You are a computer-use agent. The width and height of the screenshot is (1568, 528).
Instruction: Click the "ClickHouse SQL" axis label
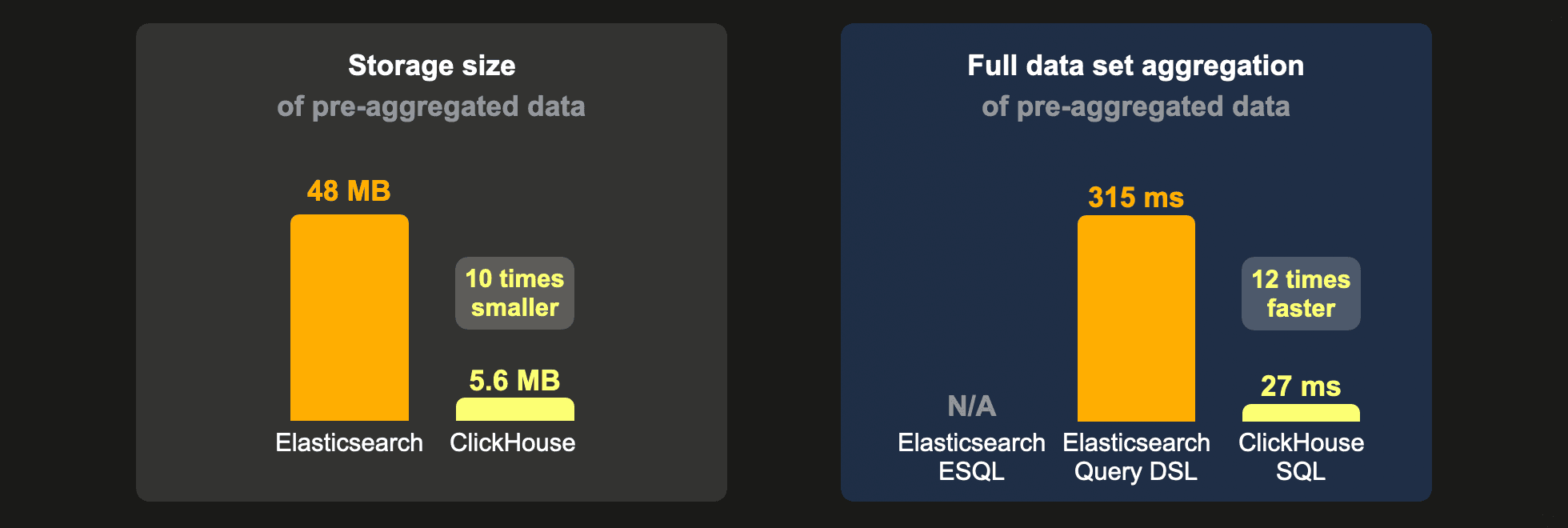pos(1301,457)
